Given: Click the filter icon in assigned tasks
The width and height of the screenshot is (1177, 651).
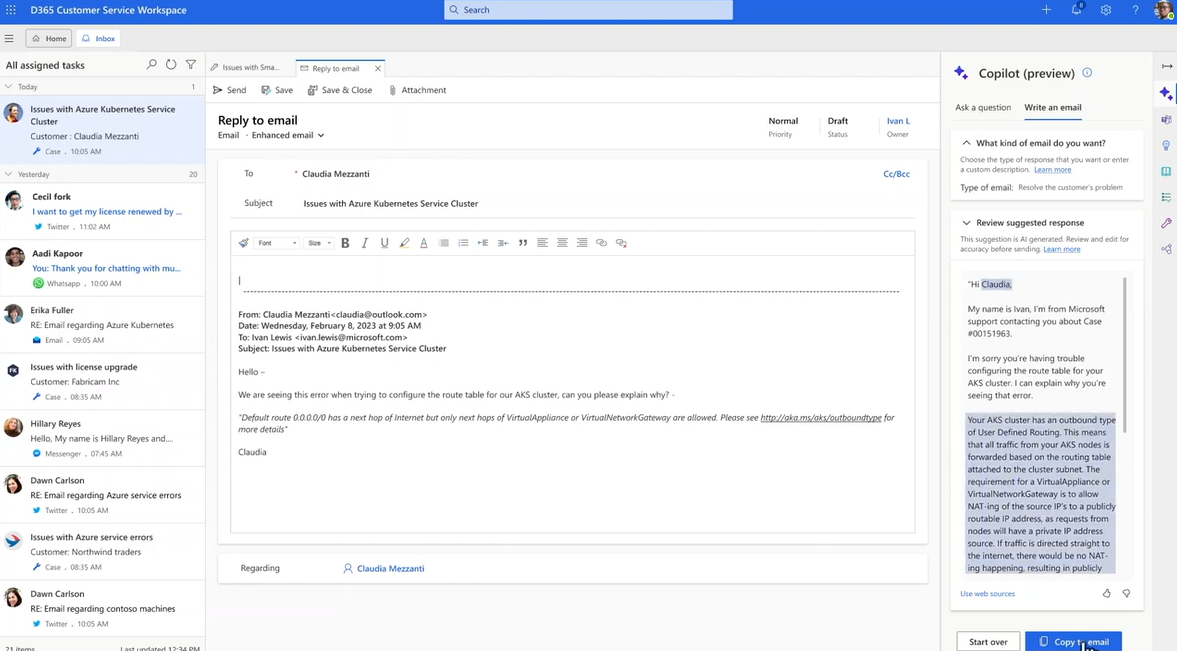Looking at the screenshot, I should click(191, 65).
